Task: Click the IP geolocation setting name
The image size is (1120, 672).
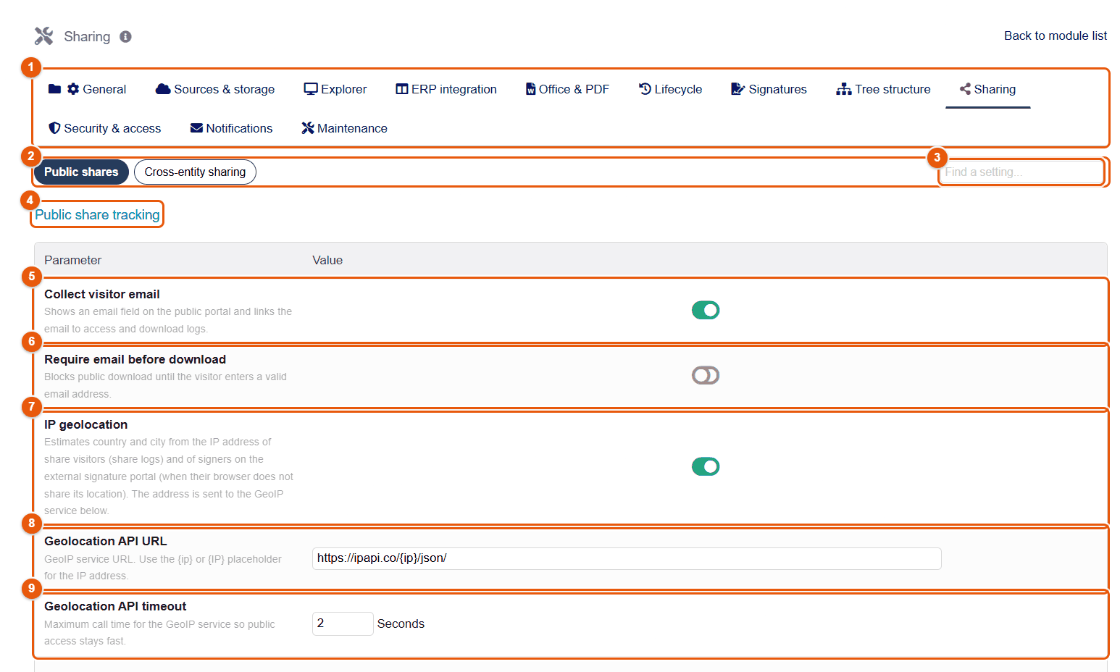Action: (x=86, y=425)
